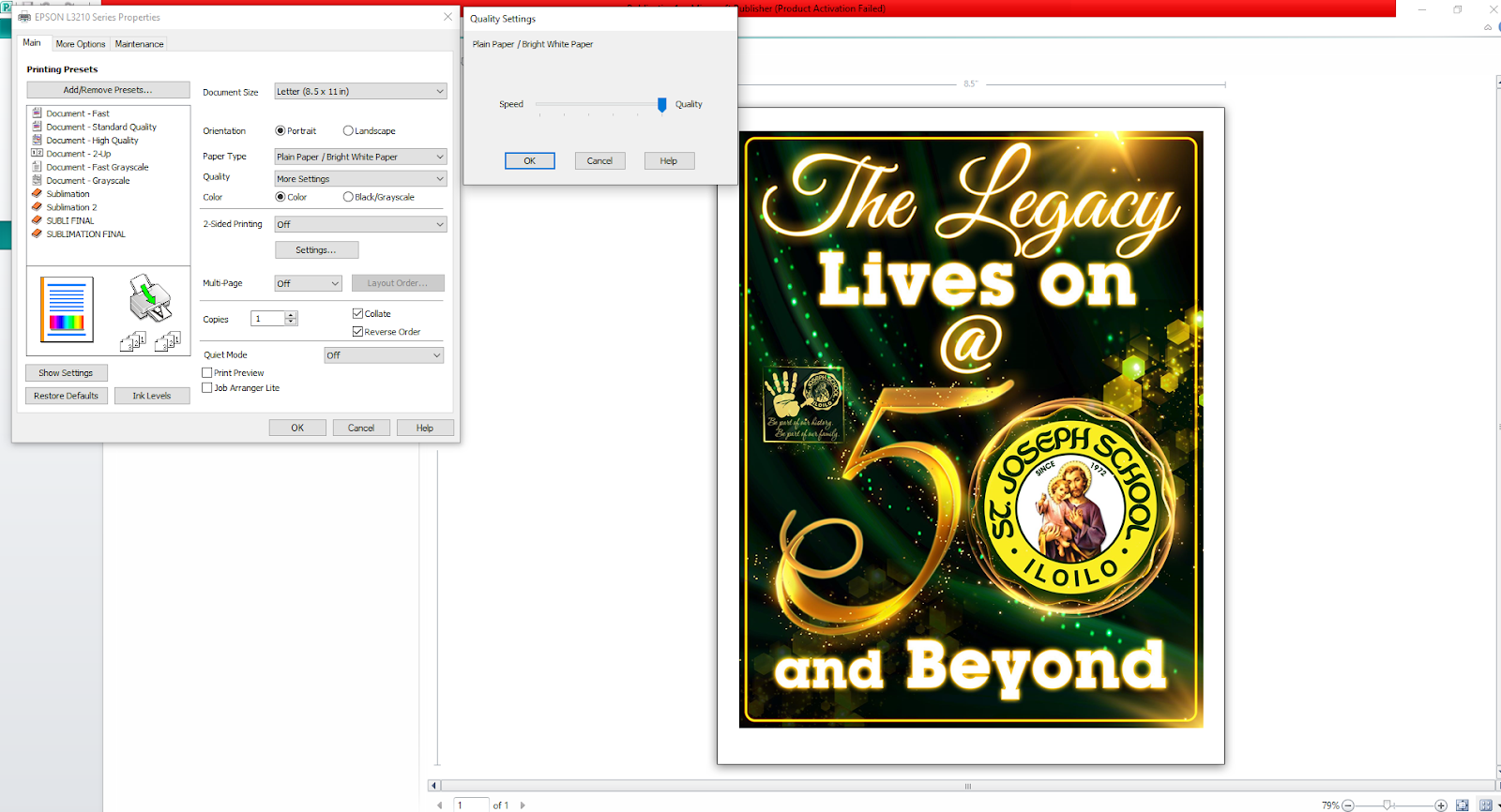
Task: Cancel the Quality Settings dialog
Action: pyautogui.click(x=599, y=161)
